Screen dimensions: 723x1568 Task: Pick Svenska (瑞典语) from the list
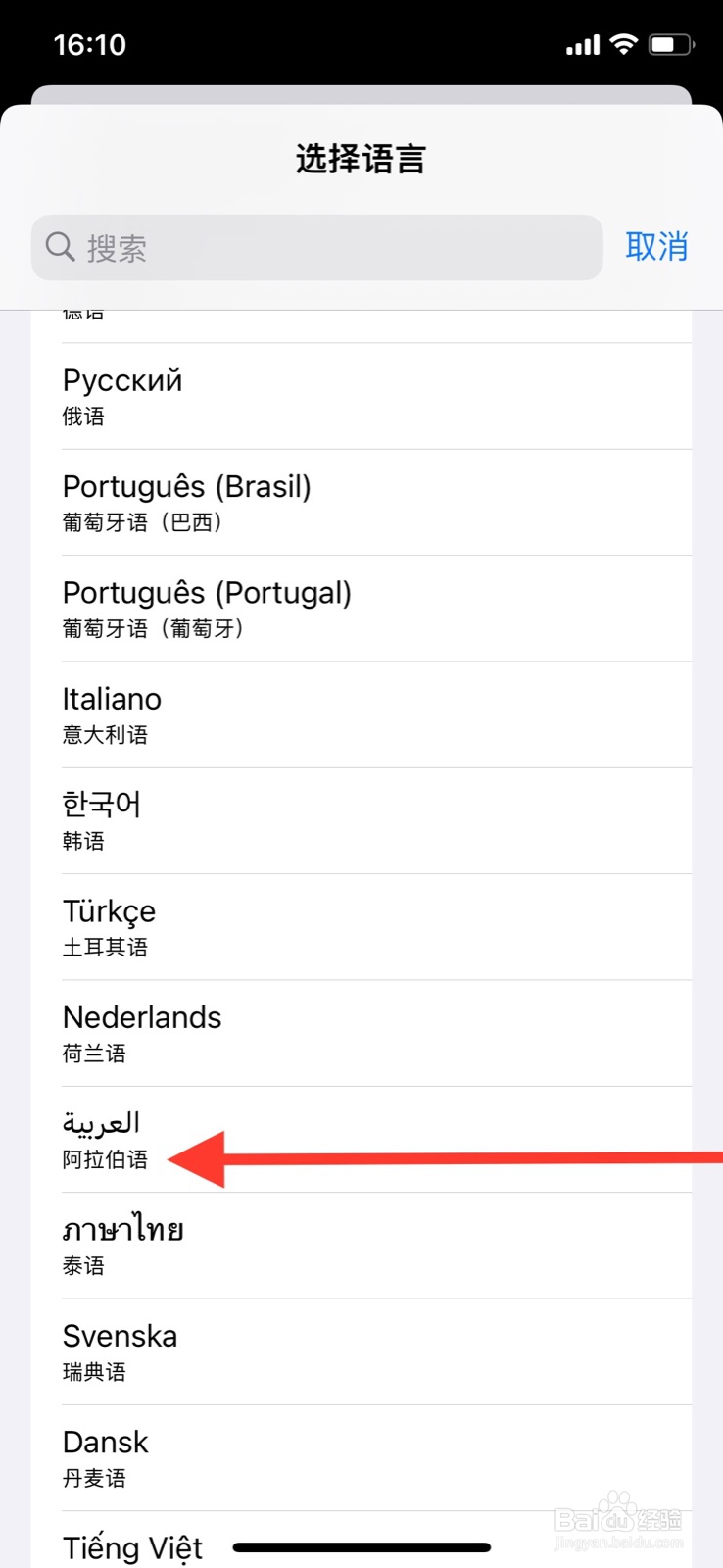coord(376,1351)
